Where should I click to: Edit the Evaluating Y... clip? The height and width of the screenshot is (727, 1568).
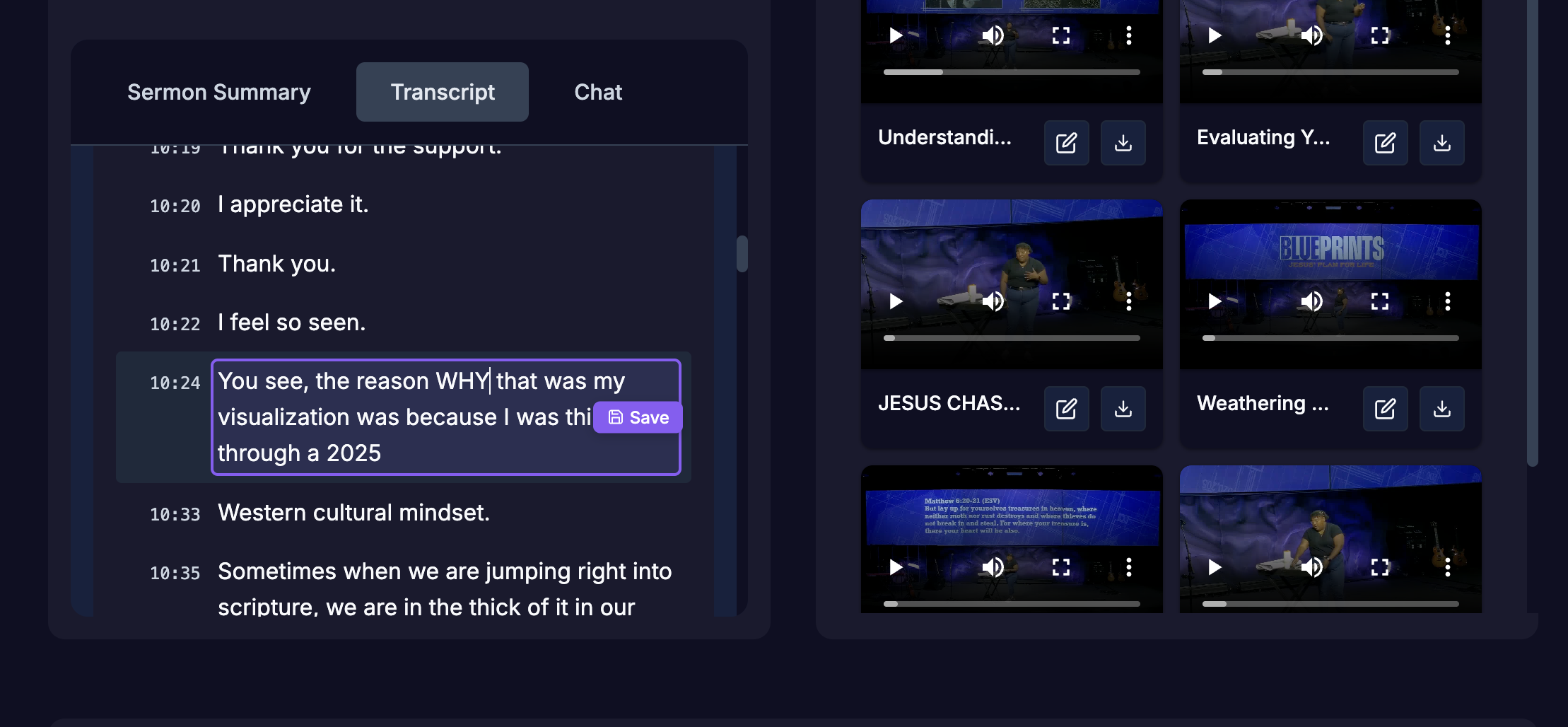[x=1385, y=143]
